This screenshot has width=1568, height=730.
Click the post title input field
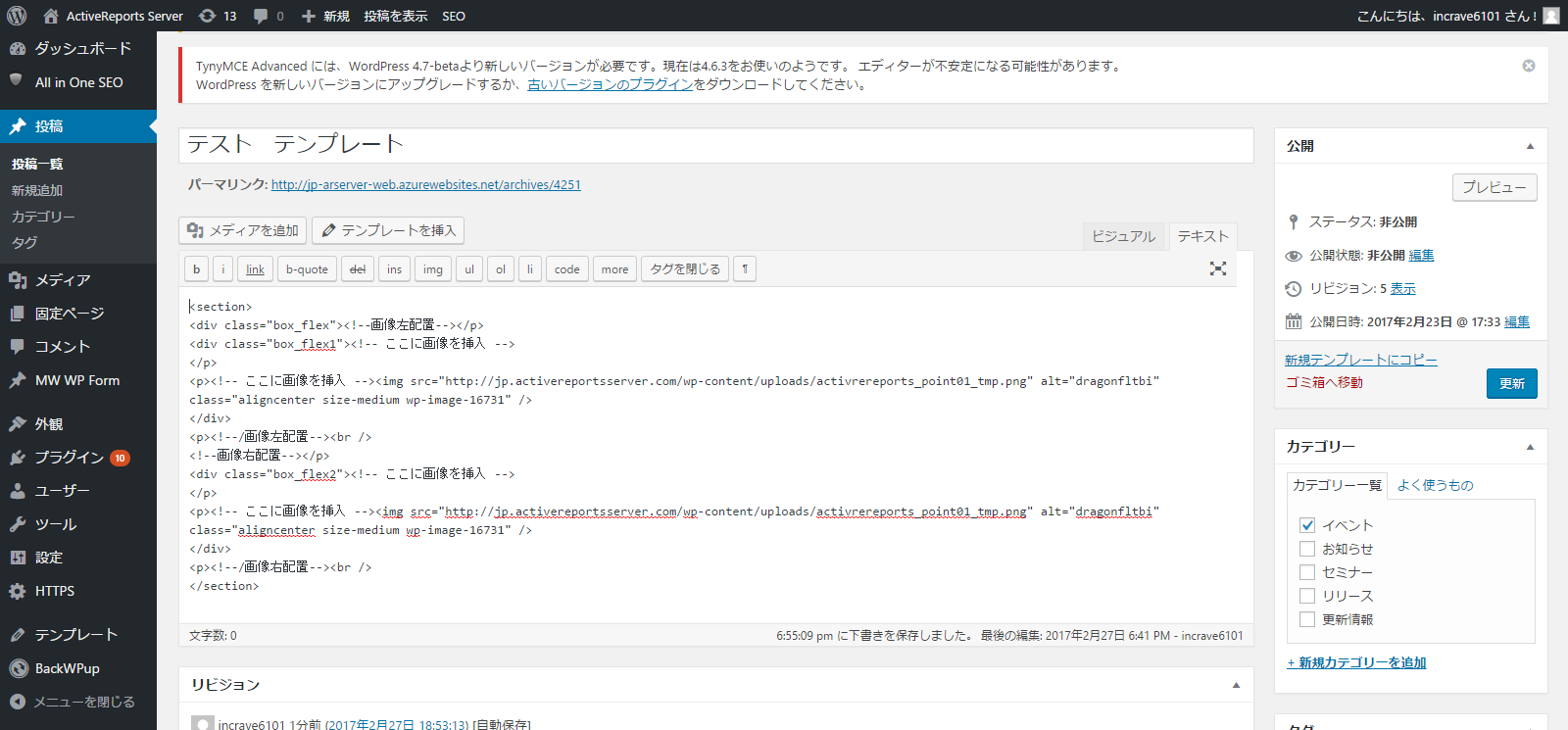tap(716, 145)
